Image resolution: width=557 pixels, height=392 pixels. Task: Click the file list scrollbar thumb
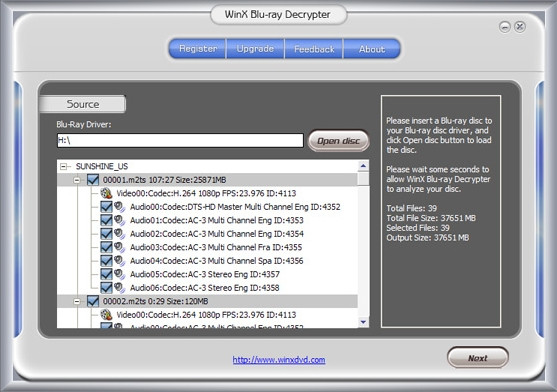point(363,179)
